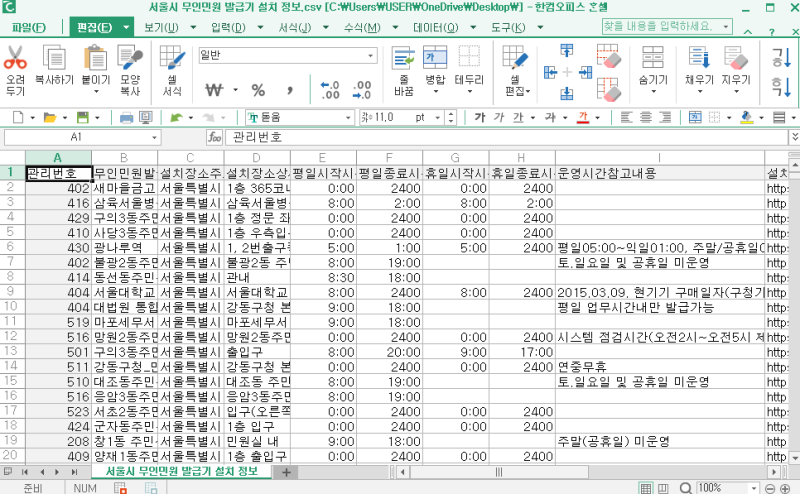Click the formula bar containing 관리번호

(x=508, y=137)
